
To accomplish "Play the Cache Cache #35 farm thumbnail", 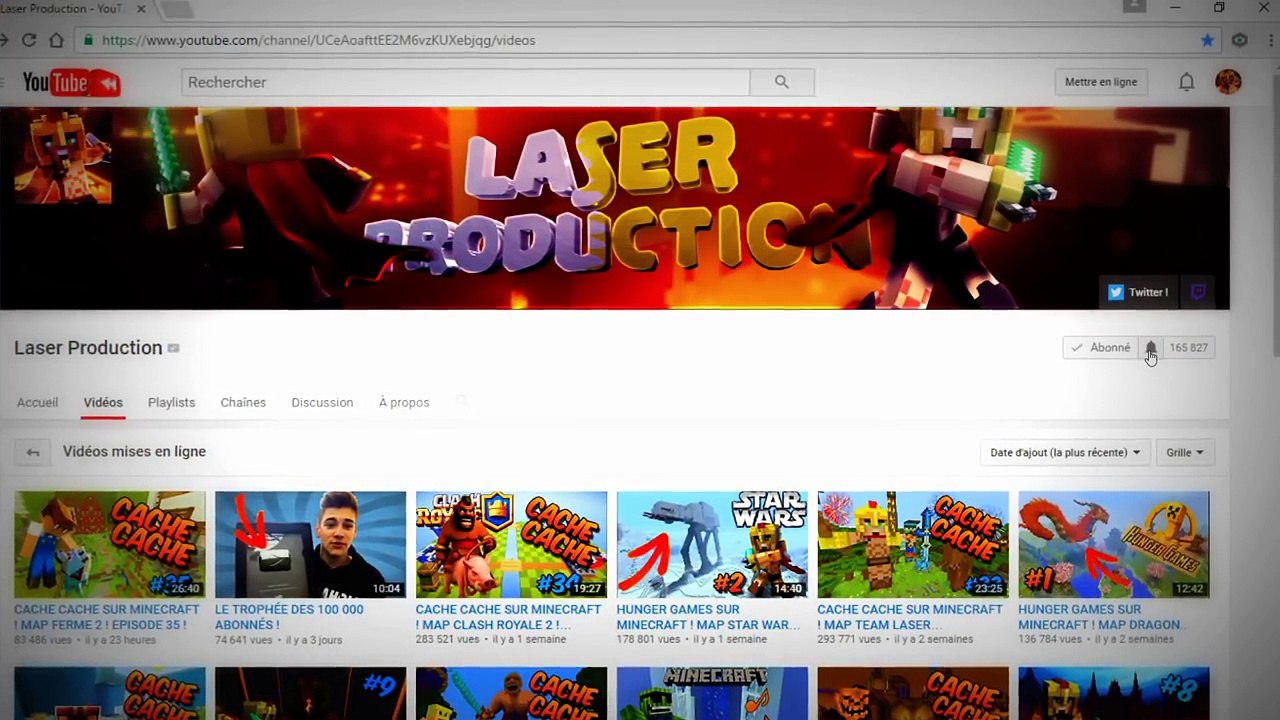I will (110, 545).
